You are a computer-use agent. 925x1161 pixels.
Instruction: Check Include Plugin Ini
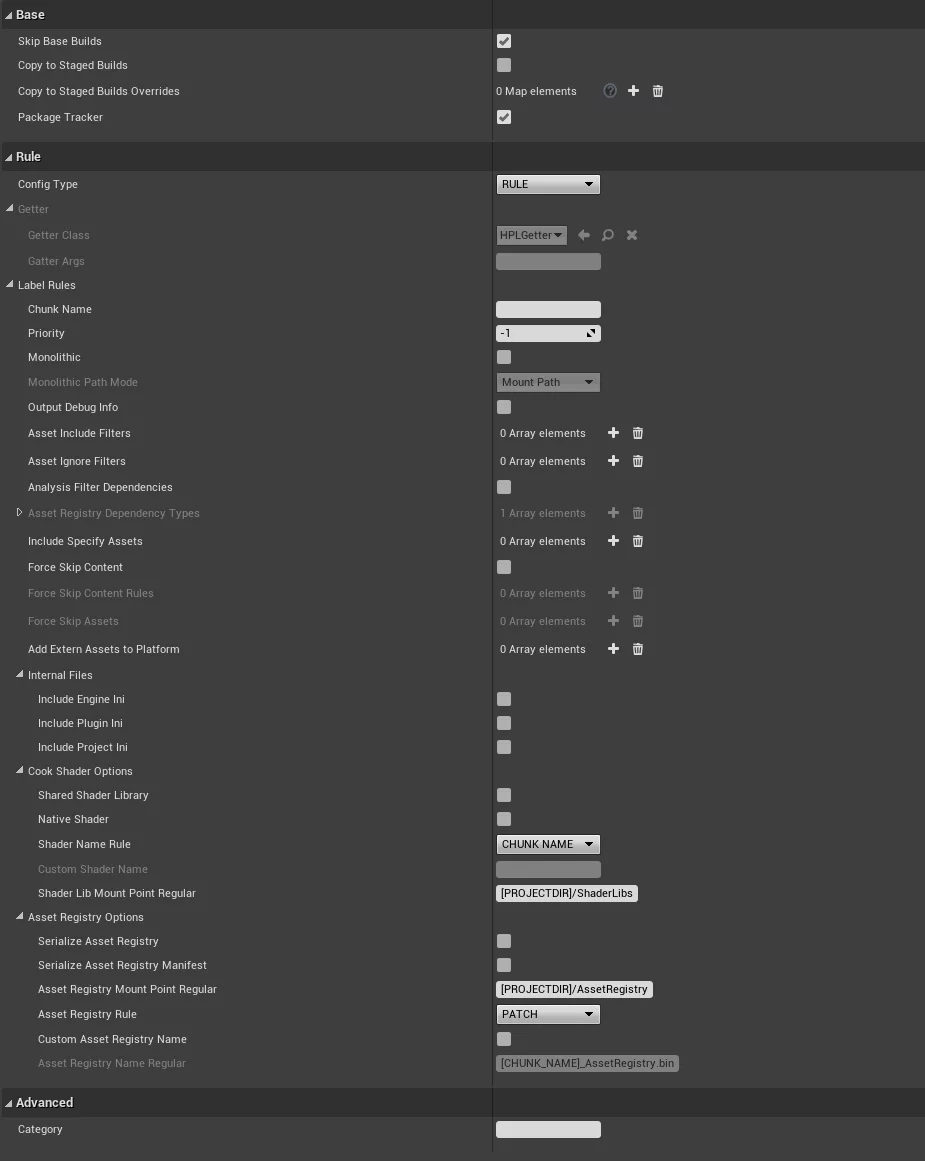(x=504, y=723)
